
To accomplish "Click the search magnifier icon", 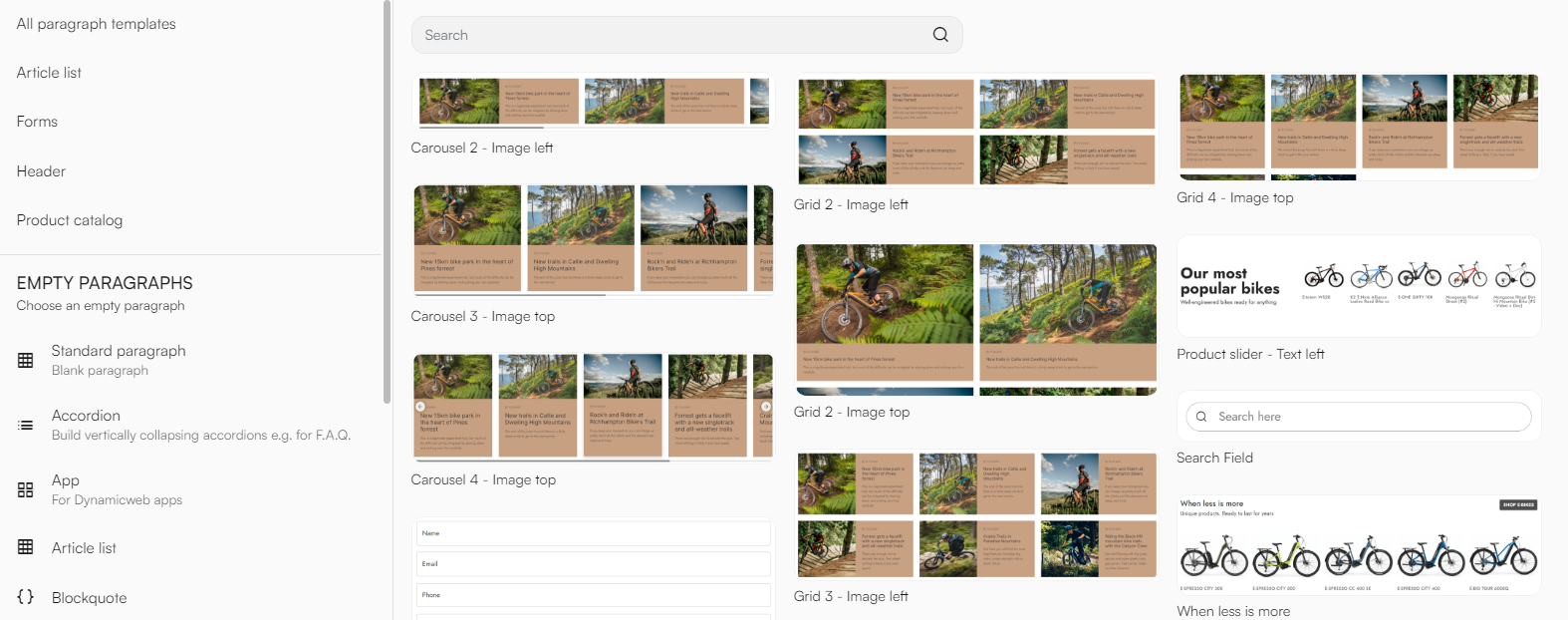I will pyautogui.click(x=939, y=35).
